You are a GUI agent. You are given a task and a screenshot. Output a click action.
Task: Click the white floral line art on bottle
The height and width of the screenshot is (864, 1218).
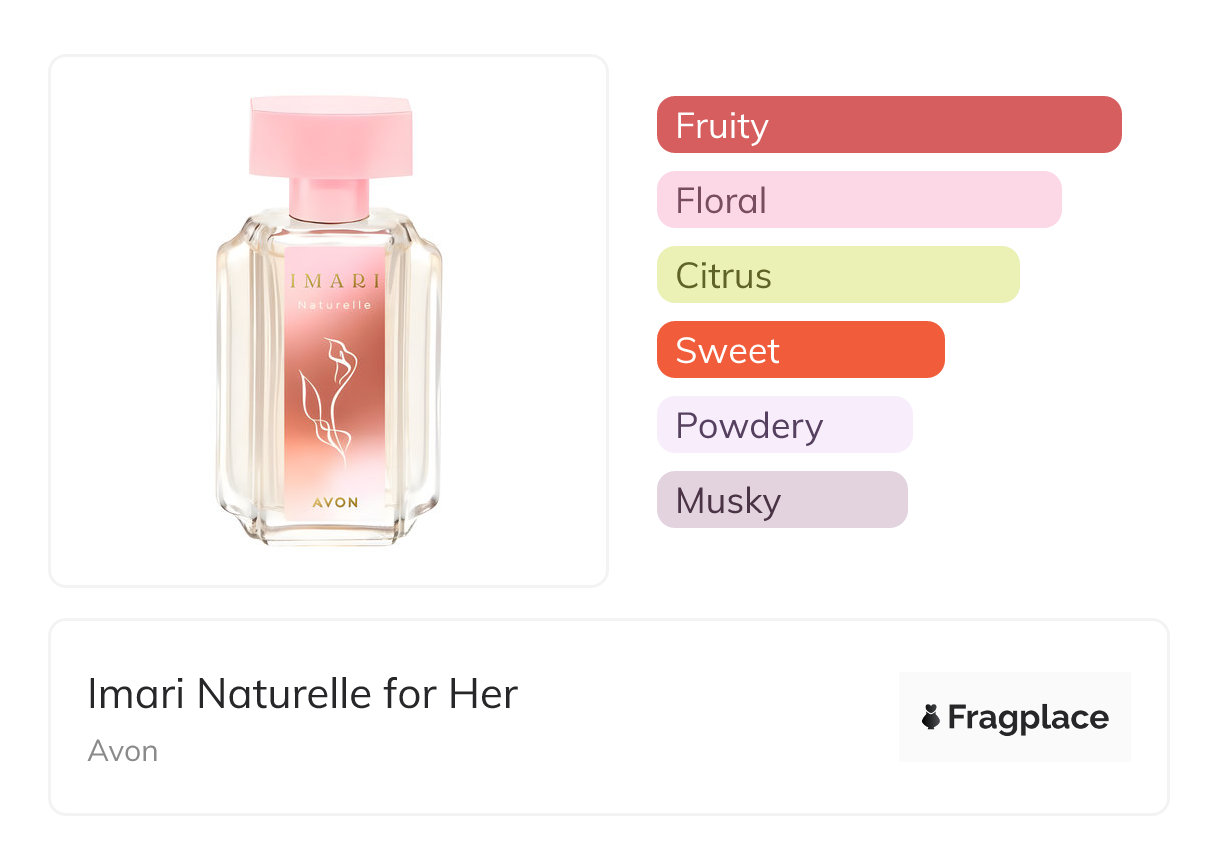pos(330,402)
